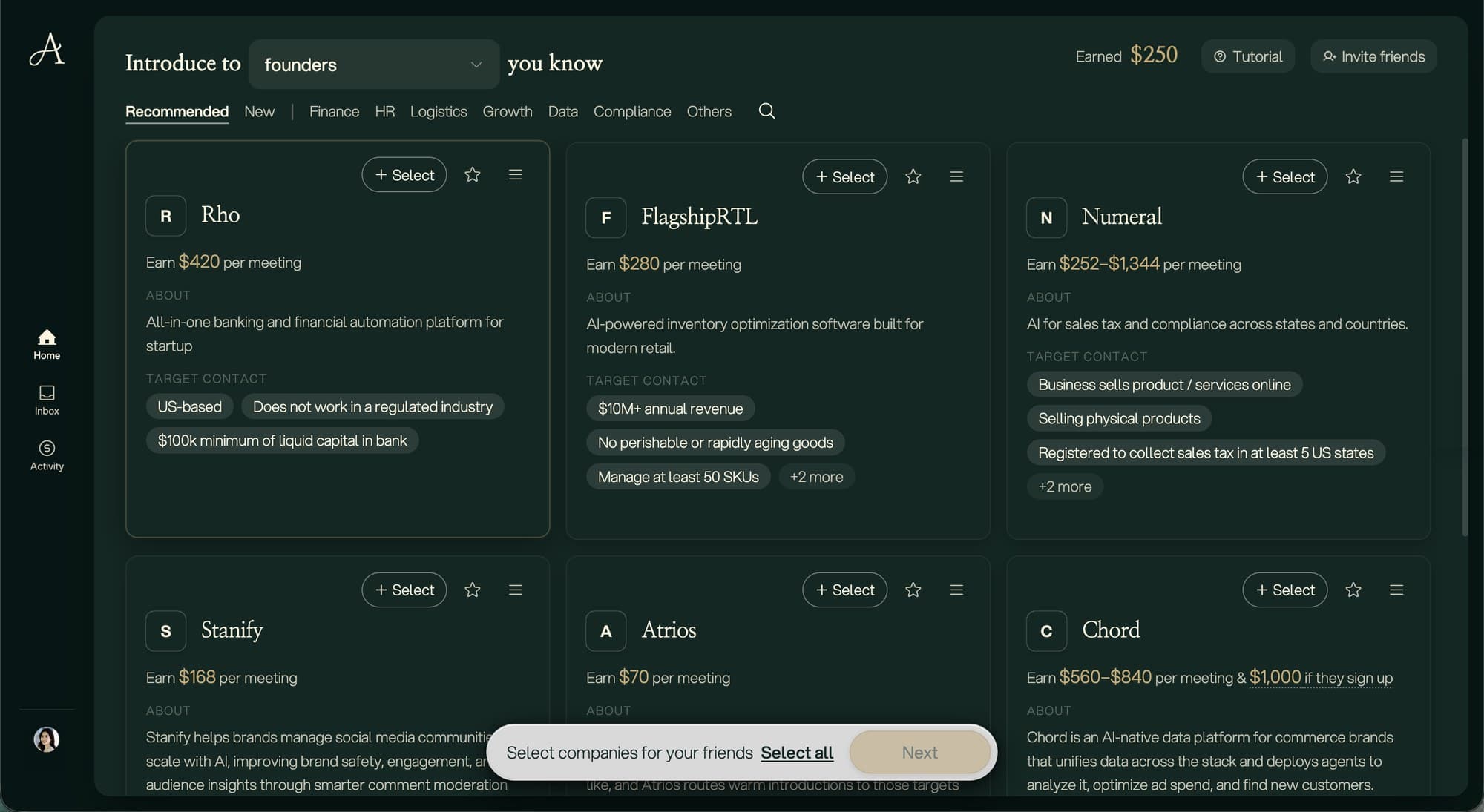The width and height of the screenshot is (1484, 812).
Task: Click Invite friends
Action: 1373,56
